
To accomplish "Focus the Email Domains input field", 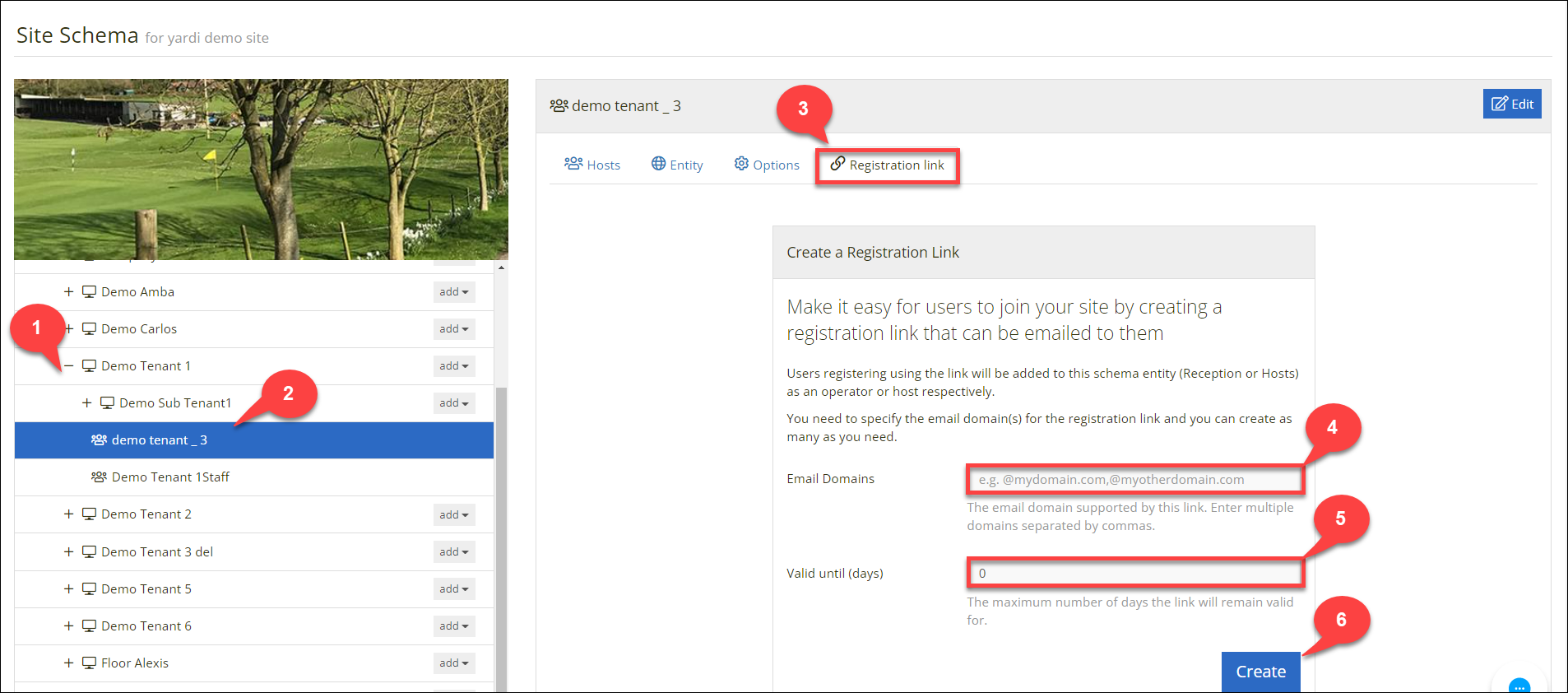I will 1135,479.
